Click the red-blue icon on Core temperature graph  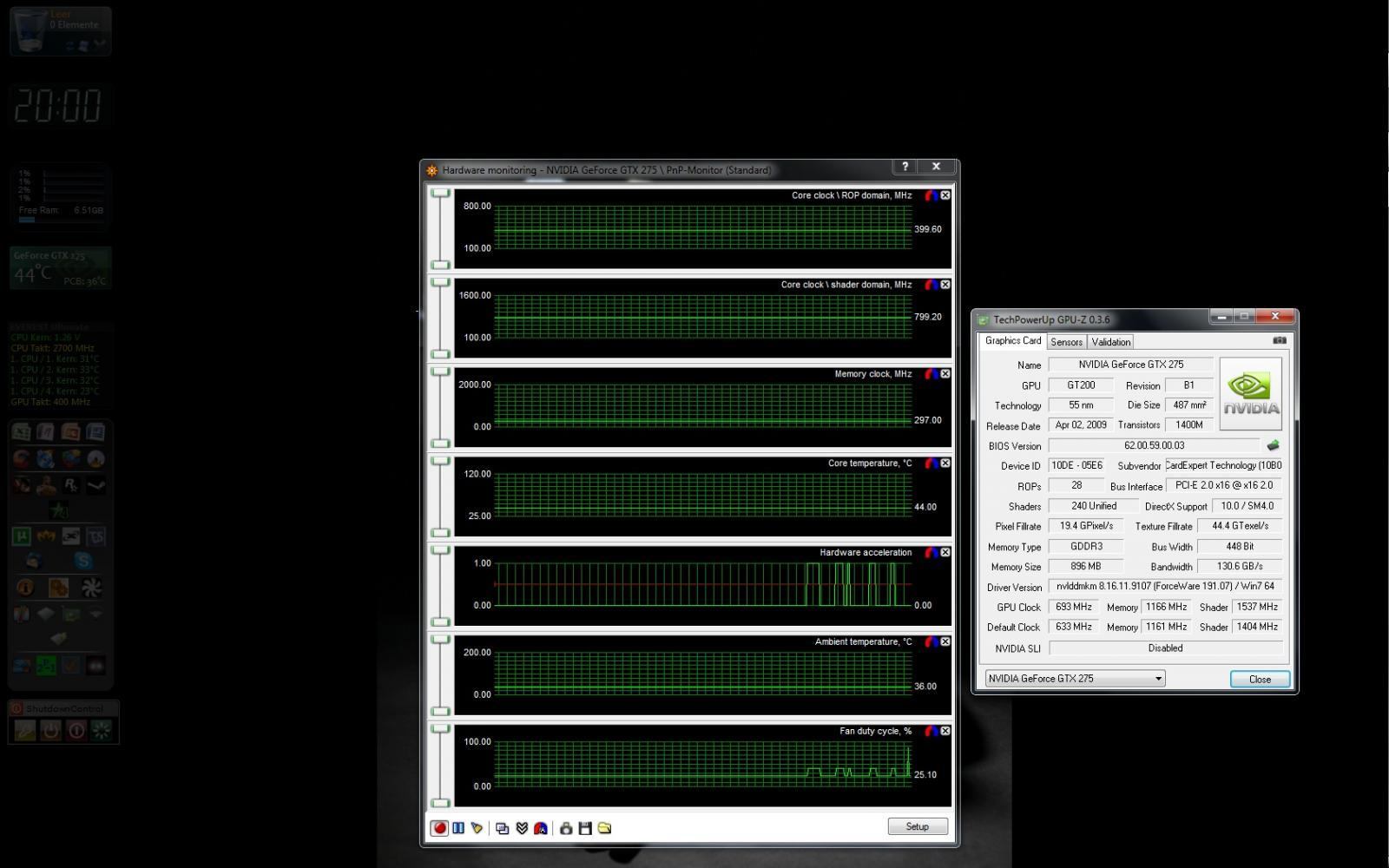931,464
